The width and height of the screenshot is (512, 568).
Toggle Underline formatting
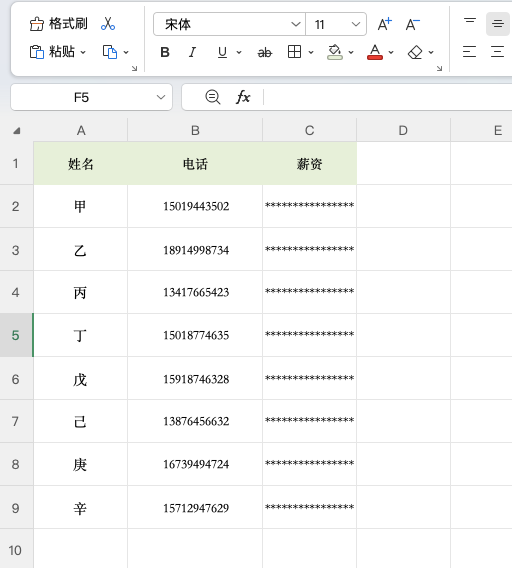[222, 53]
